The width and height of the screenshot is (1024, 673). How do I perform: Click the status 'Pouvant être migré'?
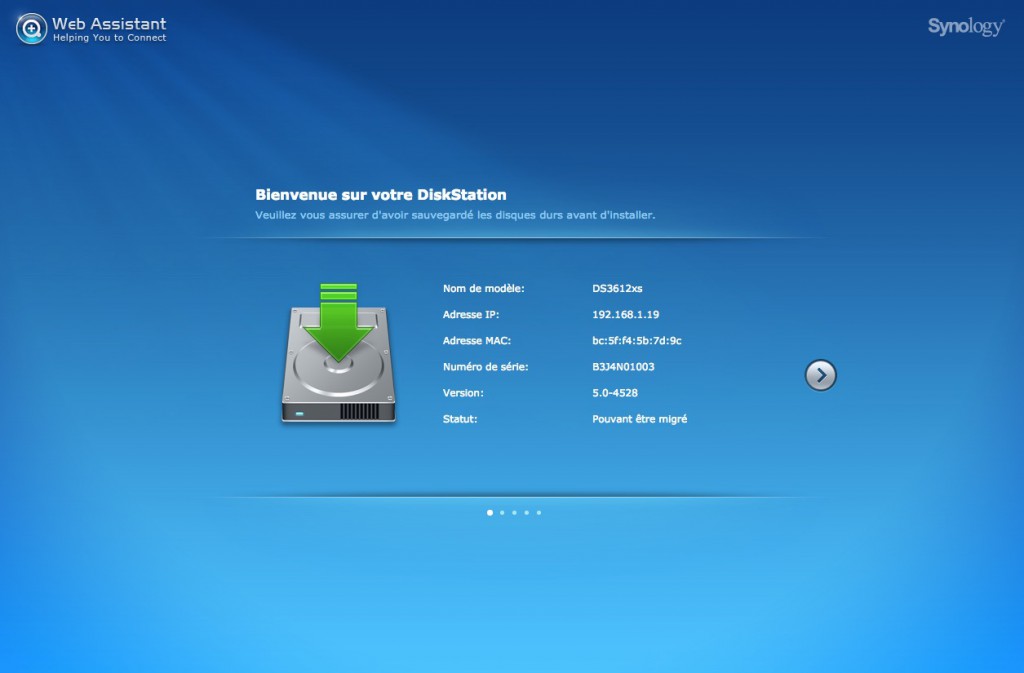[639, 419]
